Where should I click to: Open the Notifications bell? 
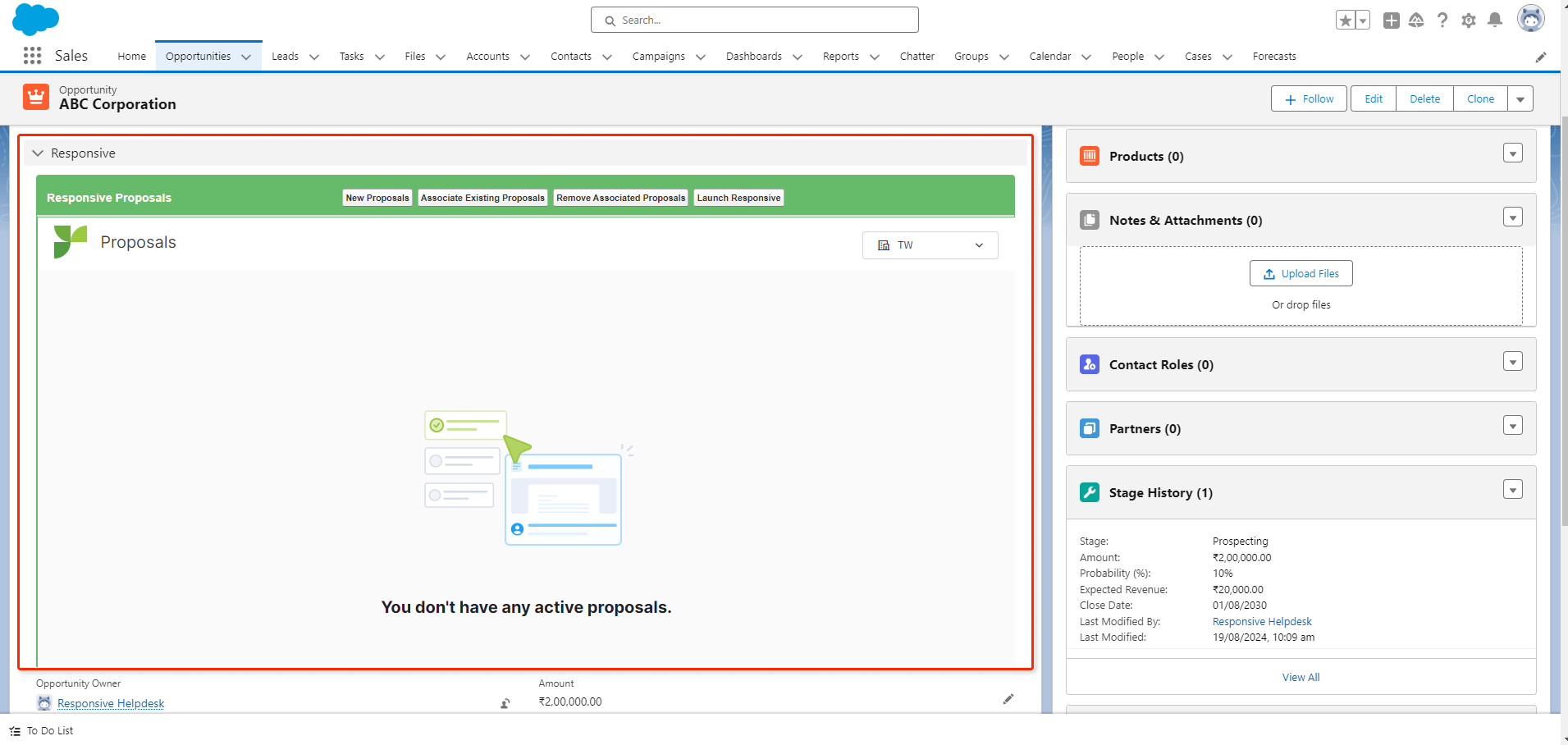pos(1495,21)
